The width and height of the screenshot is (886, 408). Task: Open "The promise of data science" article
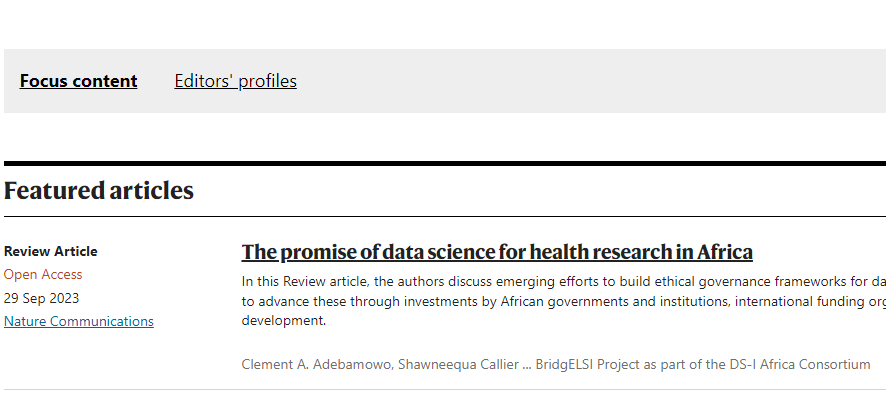click(497, 252)
